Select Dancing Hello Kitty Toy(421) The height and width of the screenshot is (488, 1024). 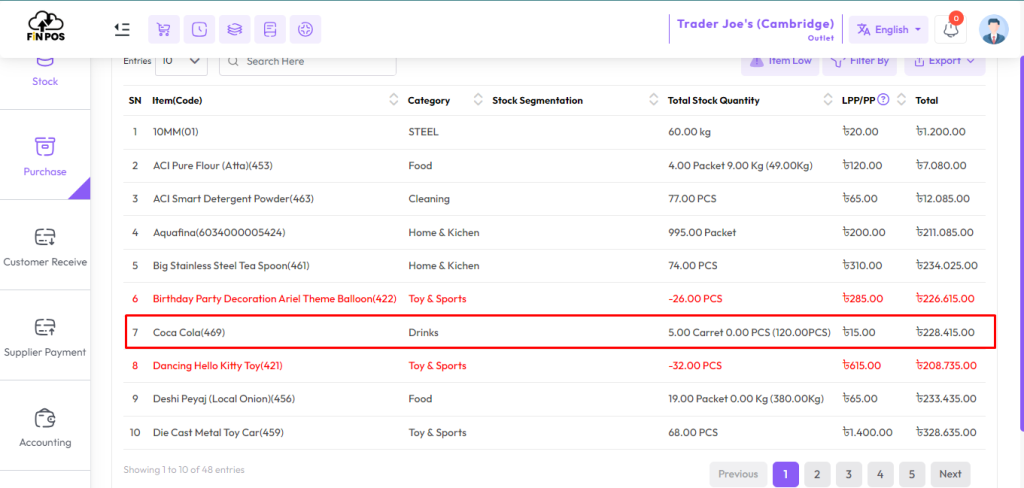pyautogui.click(x=217, y=366)
